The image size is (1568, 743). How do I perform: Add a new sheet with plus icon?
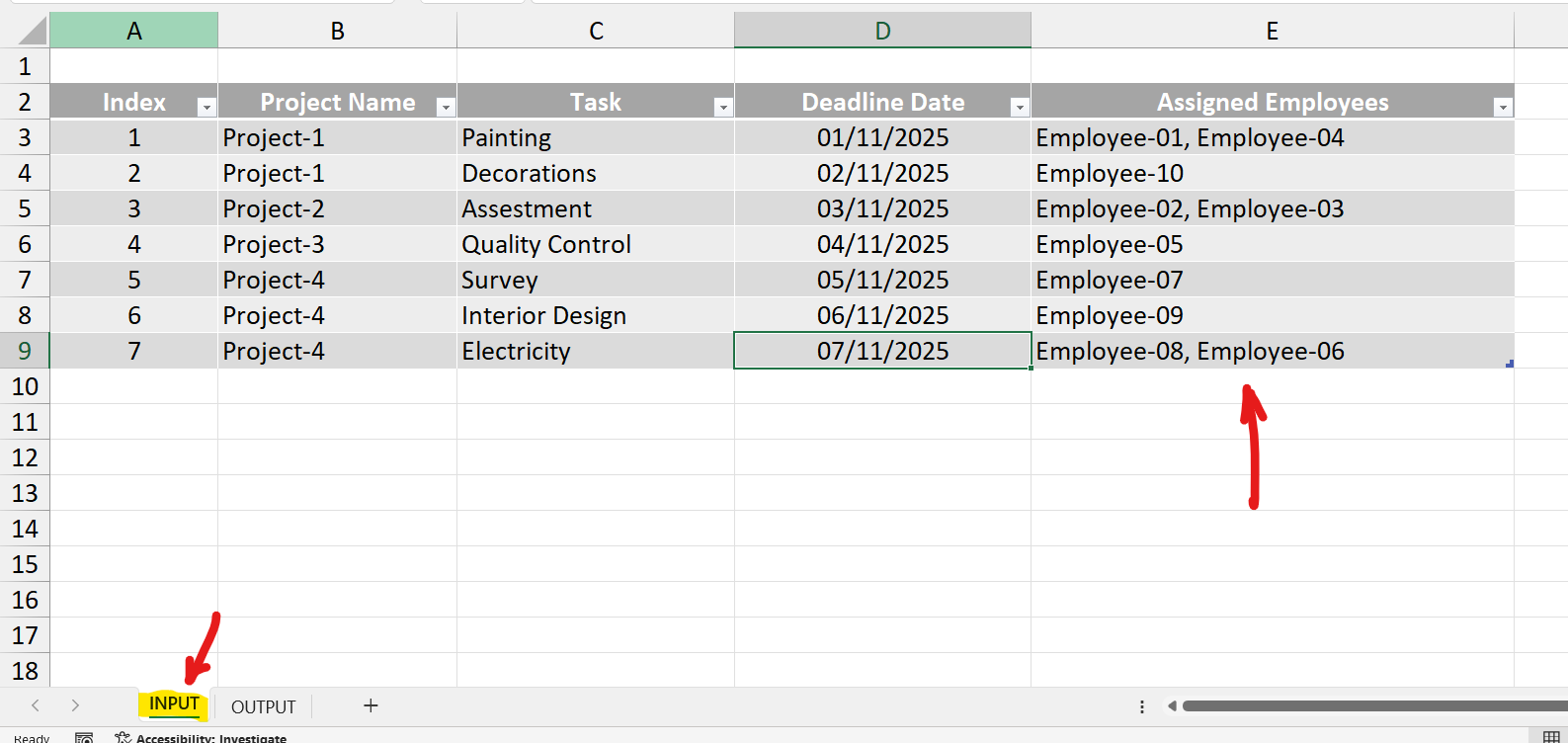371,705
